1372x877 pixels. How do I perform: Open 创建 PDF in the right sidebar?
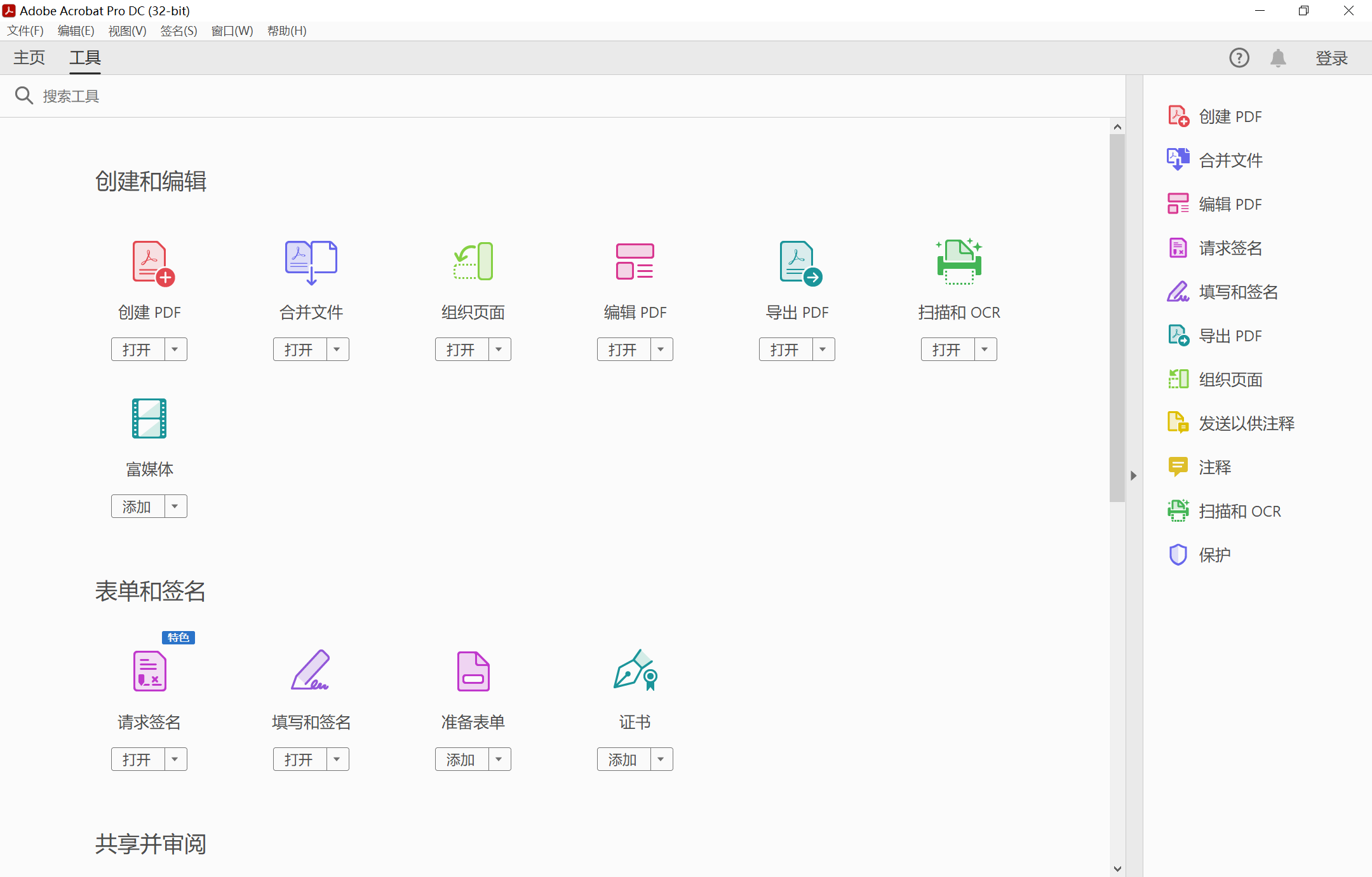point(1214,116)
